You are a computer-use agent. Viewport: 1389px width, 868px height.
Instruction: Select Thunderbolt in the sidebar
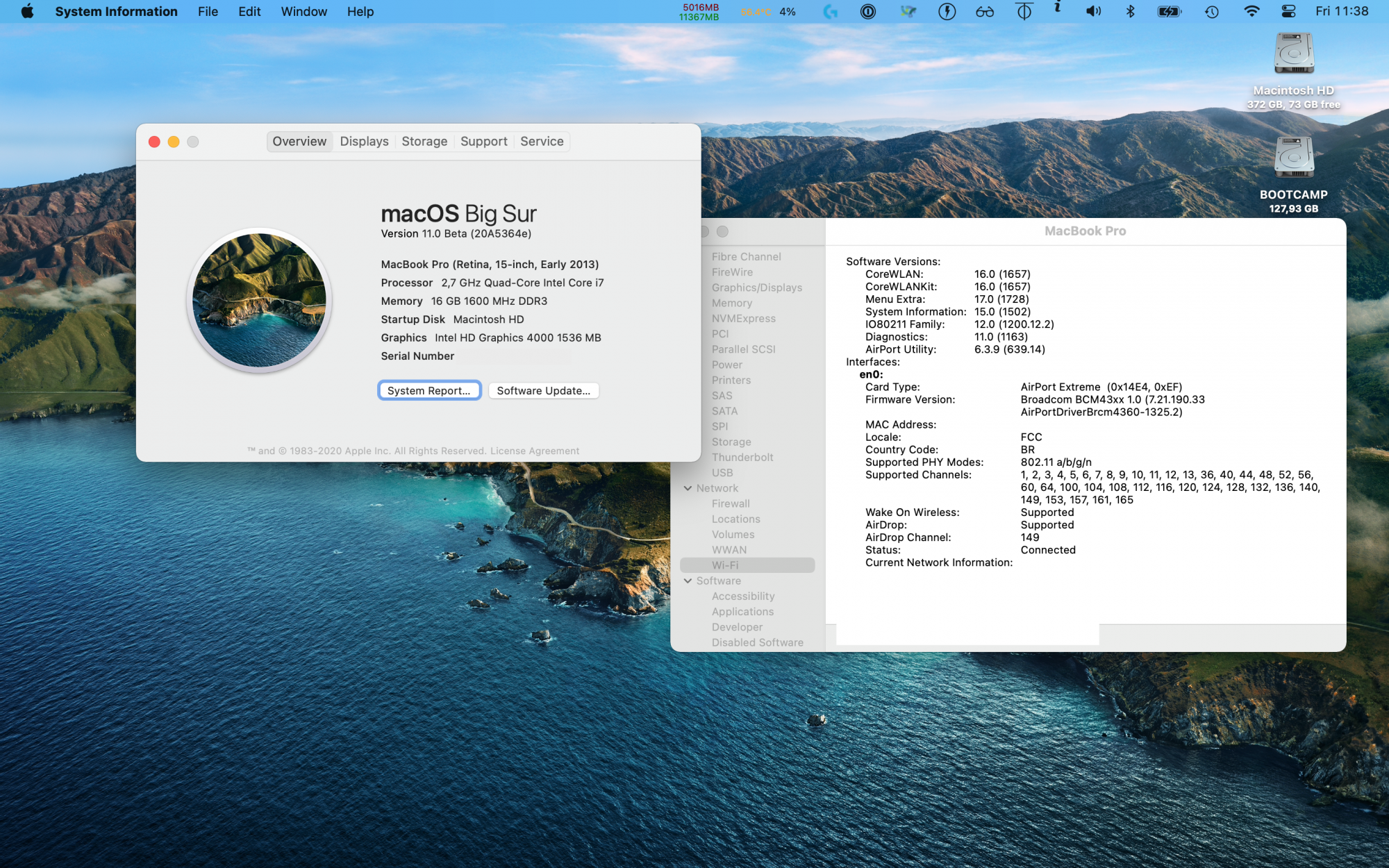tap(742, 457)
